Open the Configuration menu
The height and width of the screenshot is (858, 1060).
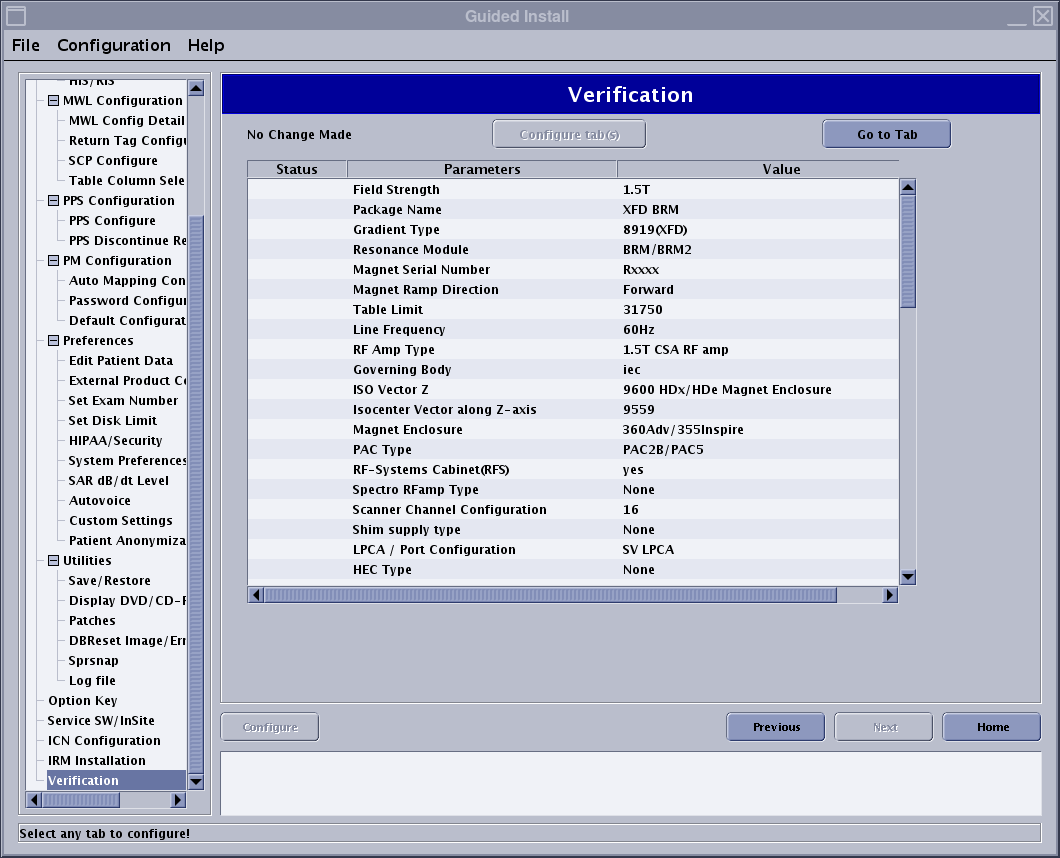pos(114,45)
